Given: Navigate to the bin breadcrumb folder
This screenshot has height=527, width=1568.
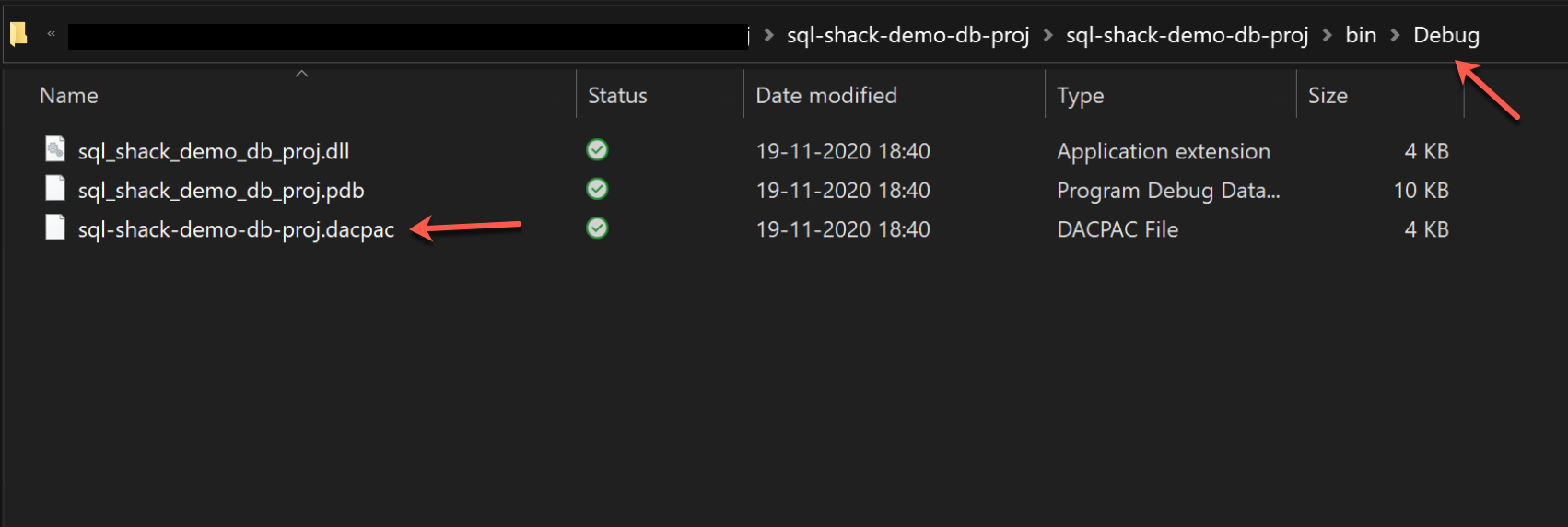Looking at the screenshot, I should point(1361,35).
